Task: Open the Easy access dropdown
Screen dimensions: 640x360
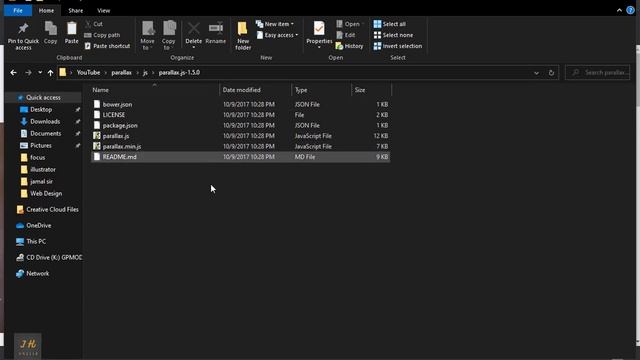Action: pyautogui.click(x=277, y=35)
